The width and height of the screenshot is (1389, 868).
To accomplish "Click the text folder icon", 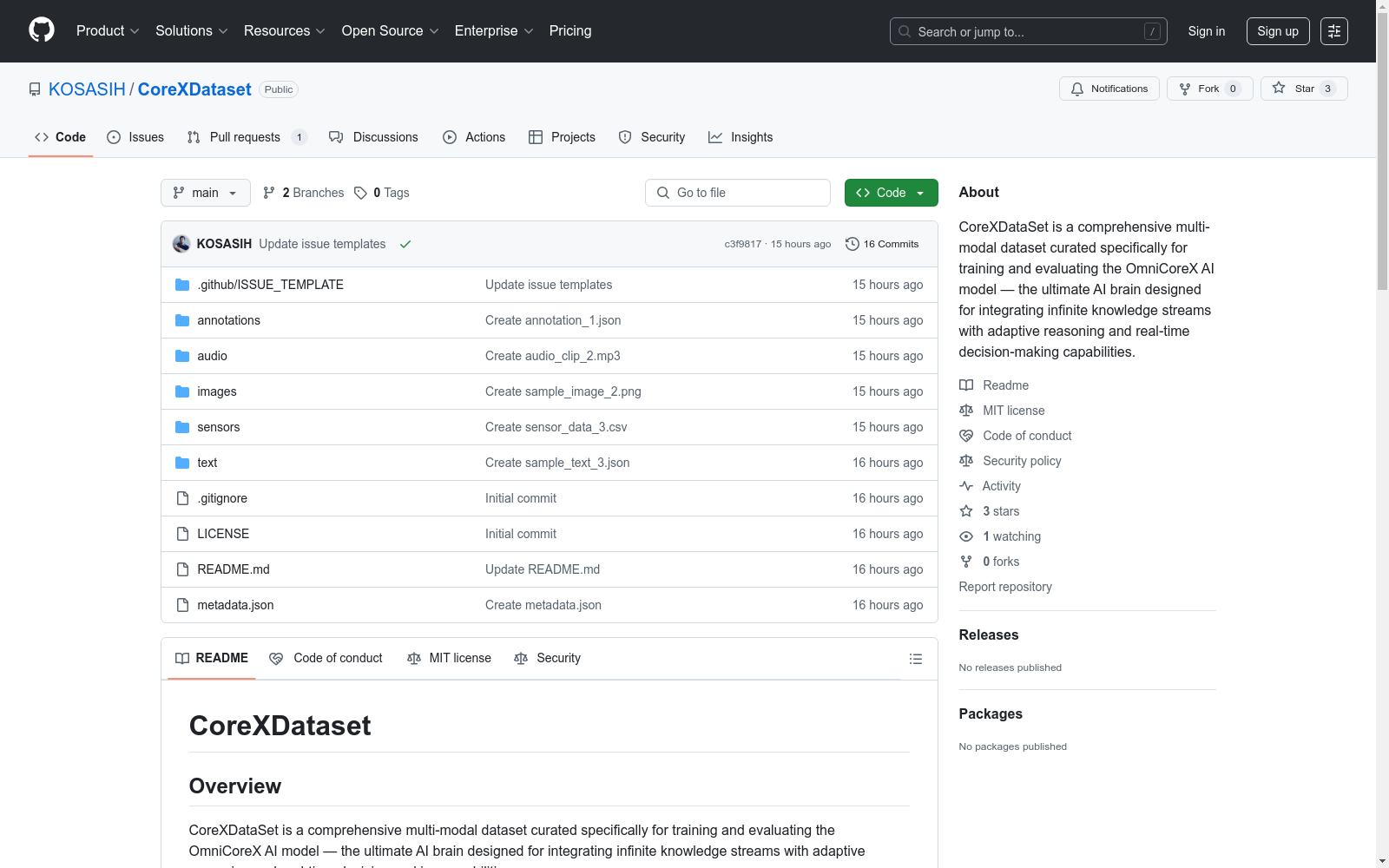I will tap(182, 463).
